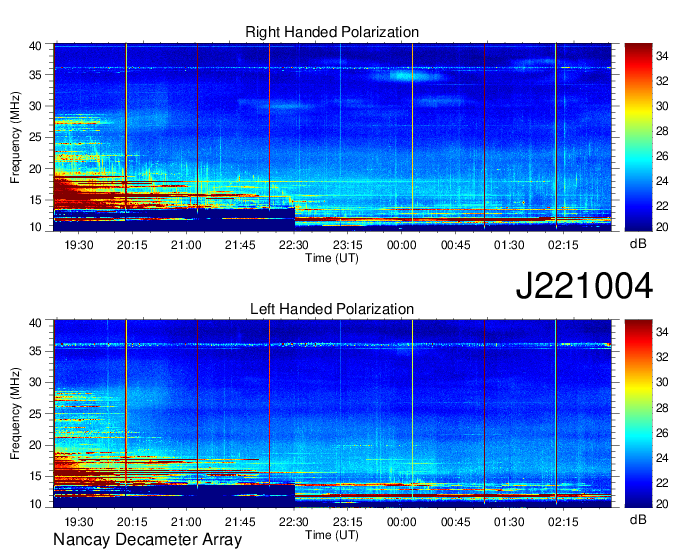Click "00:00" time tick on Left Handed plot

[x=402, y=522]
